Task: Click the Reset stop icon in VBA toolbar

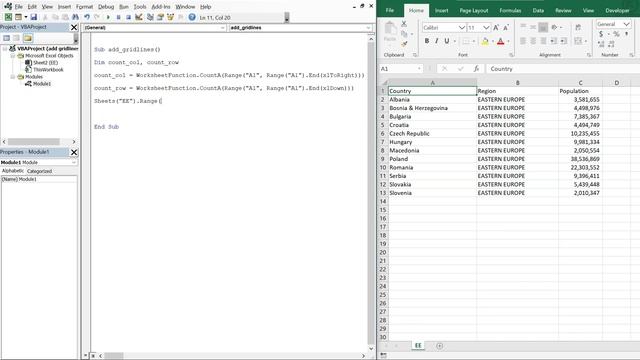Action: (128, 17)
